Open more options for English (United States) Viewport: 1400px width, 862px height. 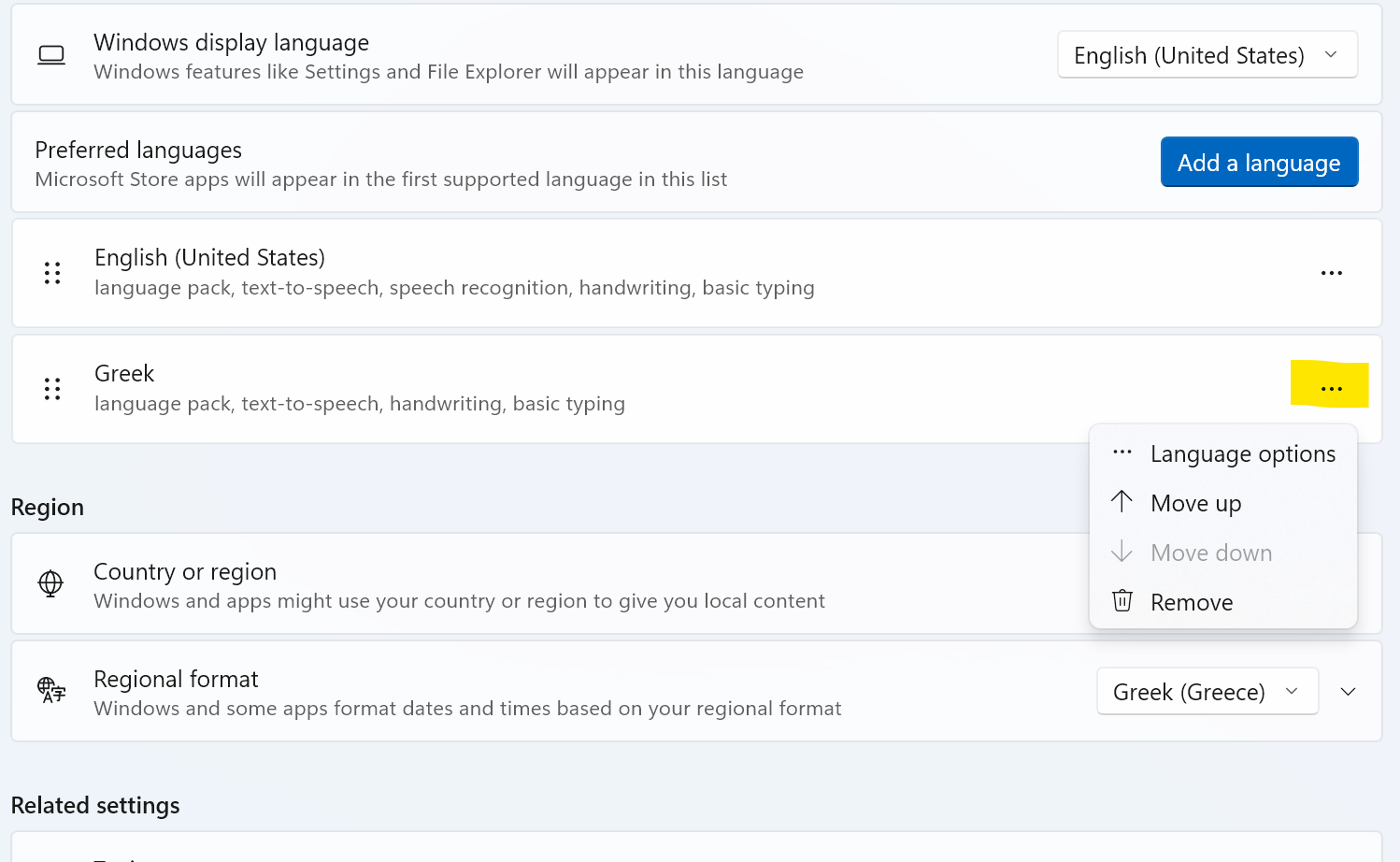(x=1331, y=273)
